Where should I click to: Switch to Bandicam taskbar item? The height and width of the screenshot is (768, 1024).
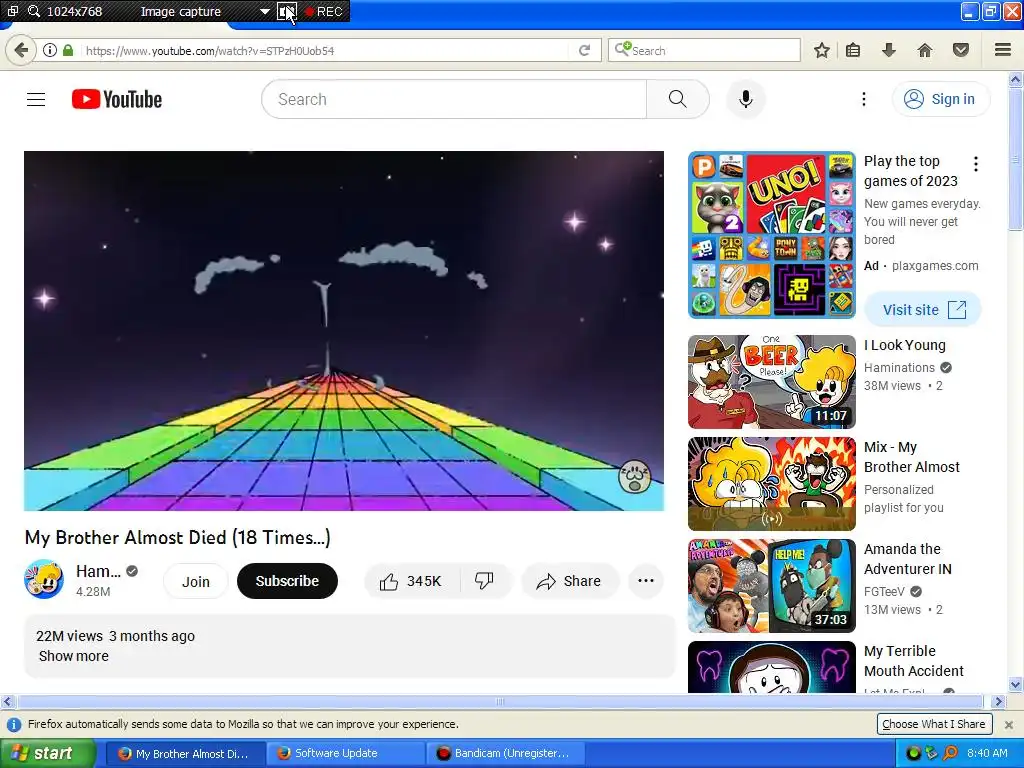[x=505, y=754]
